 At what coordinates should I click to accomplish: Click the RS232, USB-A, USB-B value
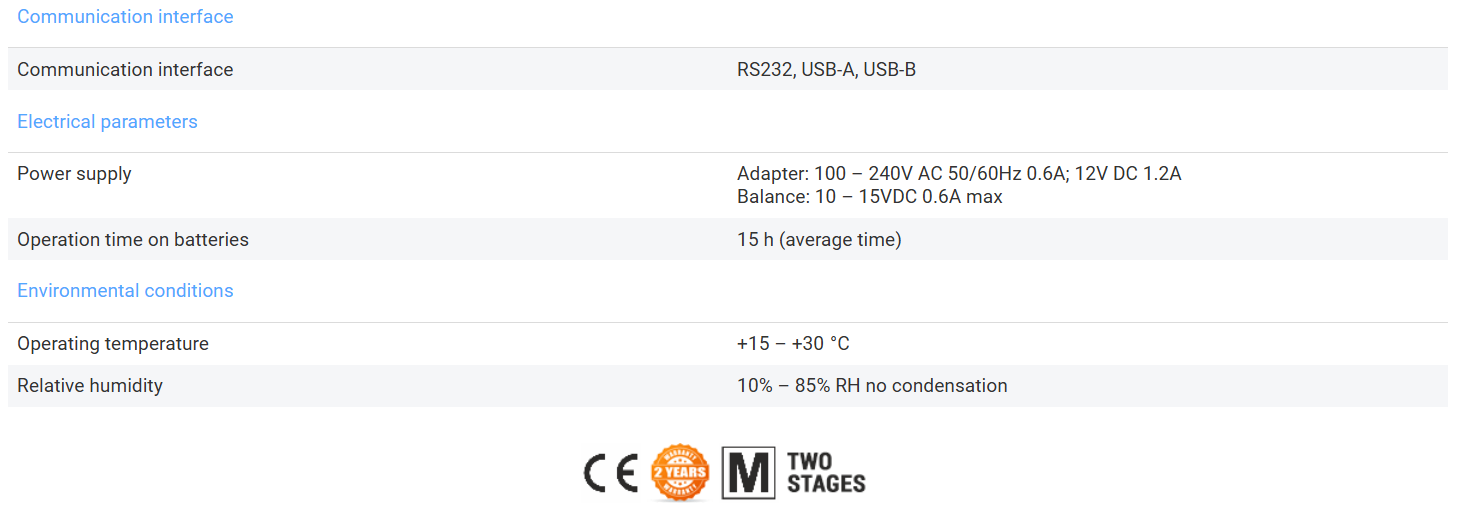click(826, 70)
